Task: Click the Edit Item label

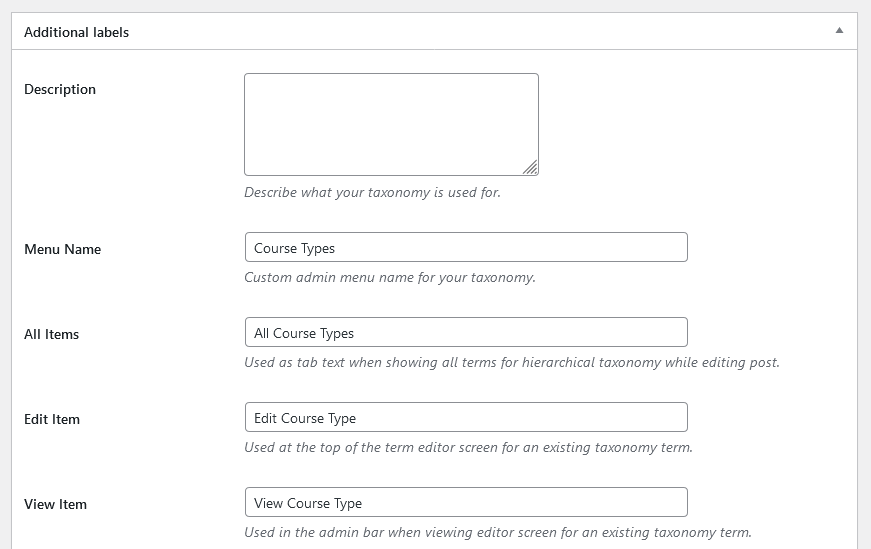Action: [x=52, y=420]
